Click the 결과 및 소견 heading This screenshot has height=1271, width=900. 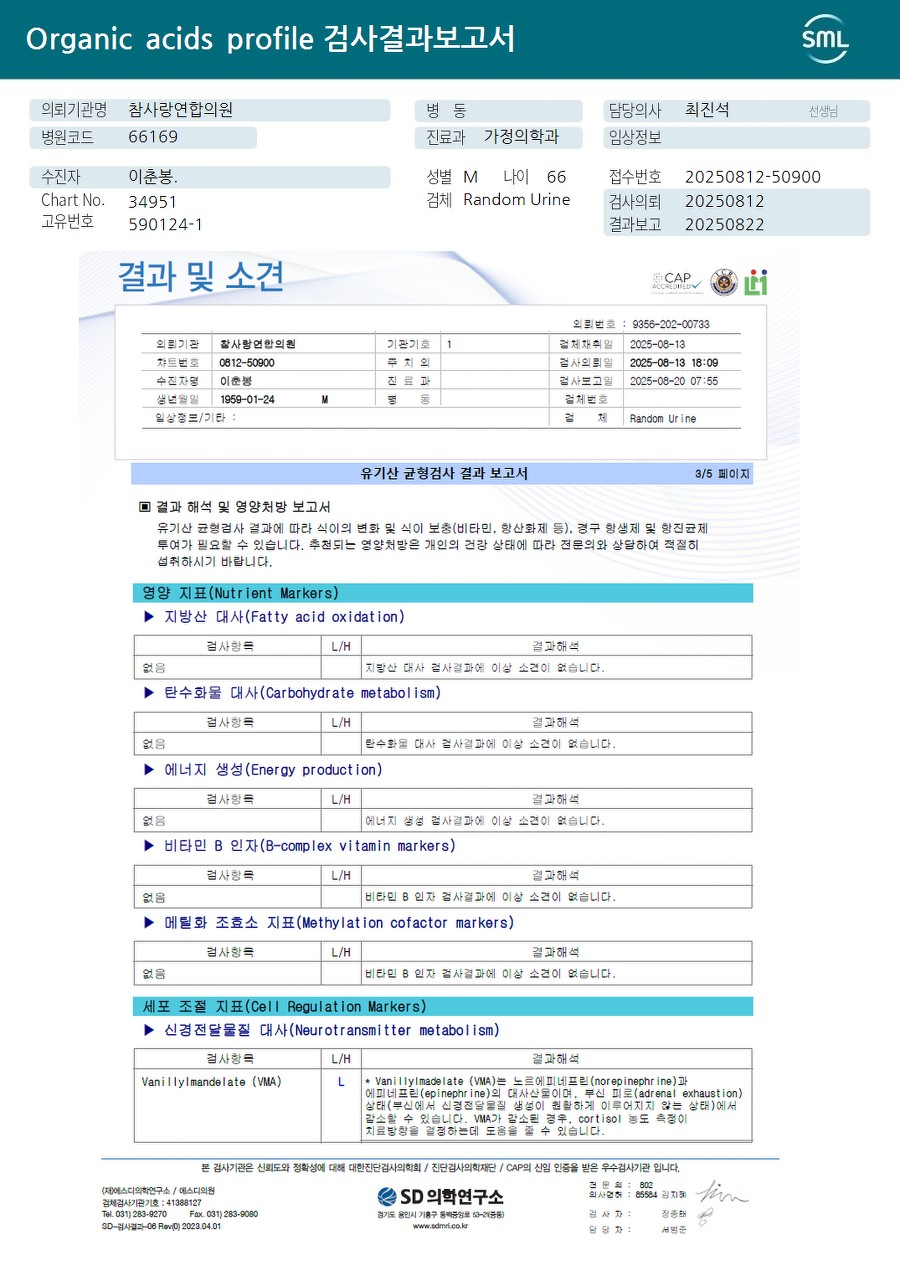(201, 276)
